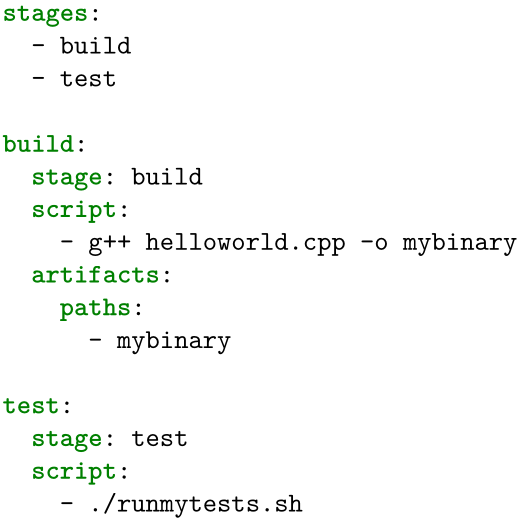The image size is (524, 525).
Task: Select the 'build' entry under stages
Action: coord(95,45)
